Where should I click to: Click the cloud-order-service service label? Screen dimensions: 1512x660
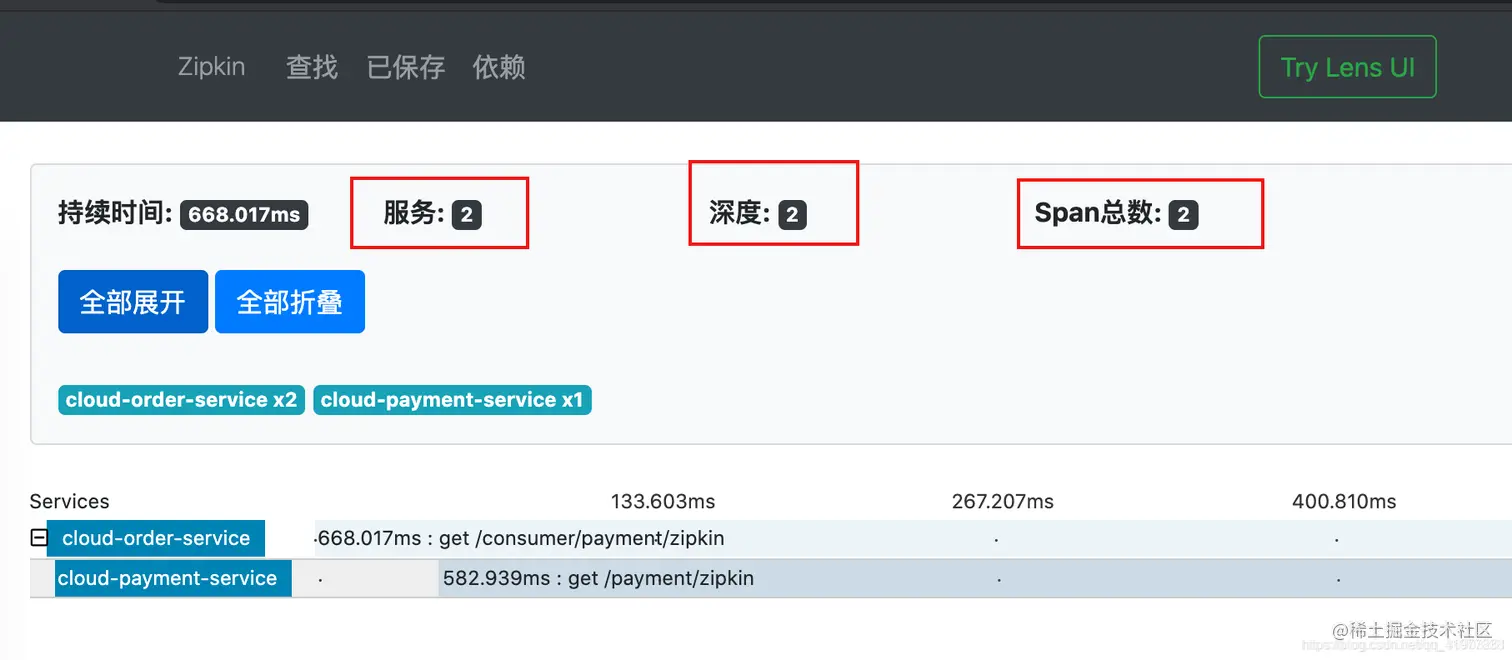(x=156, y=538)
